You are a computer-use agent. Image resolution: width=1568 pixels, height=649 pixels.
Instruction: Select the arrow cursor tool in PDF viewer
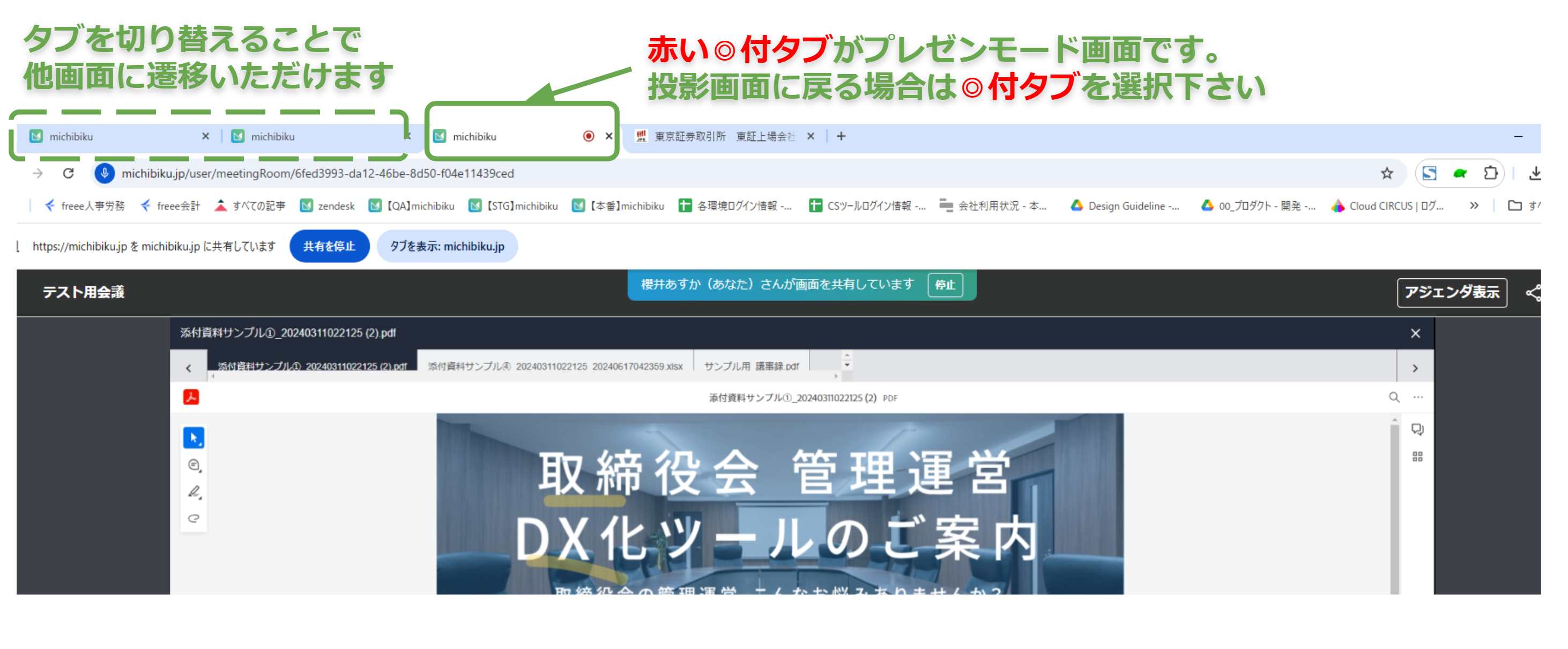click(194, 437)
